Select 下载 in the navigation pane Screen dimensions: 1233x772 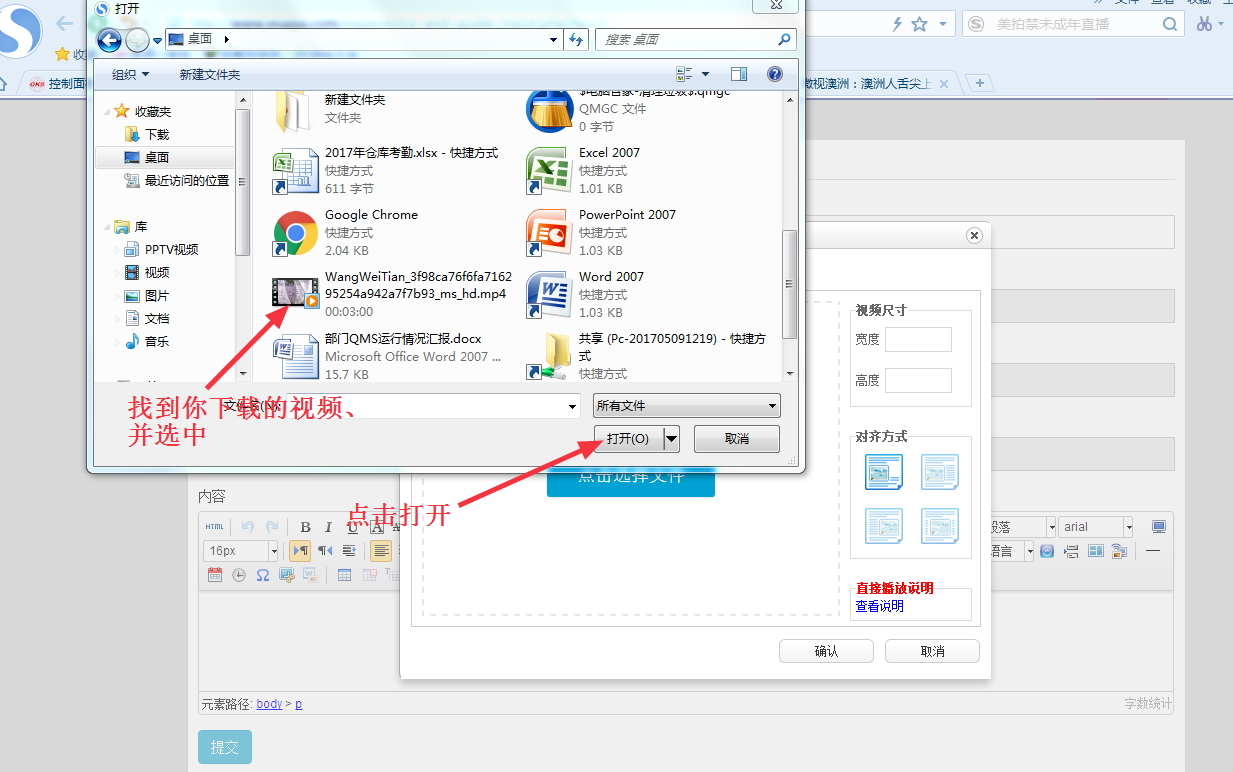[147, 134]
